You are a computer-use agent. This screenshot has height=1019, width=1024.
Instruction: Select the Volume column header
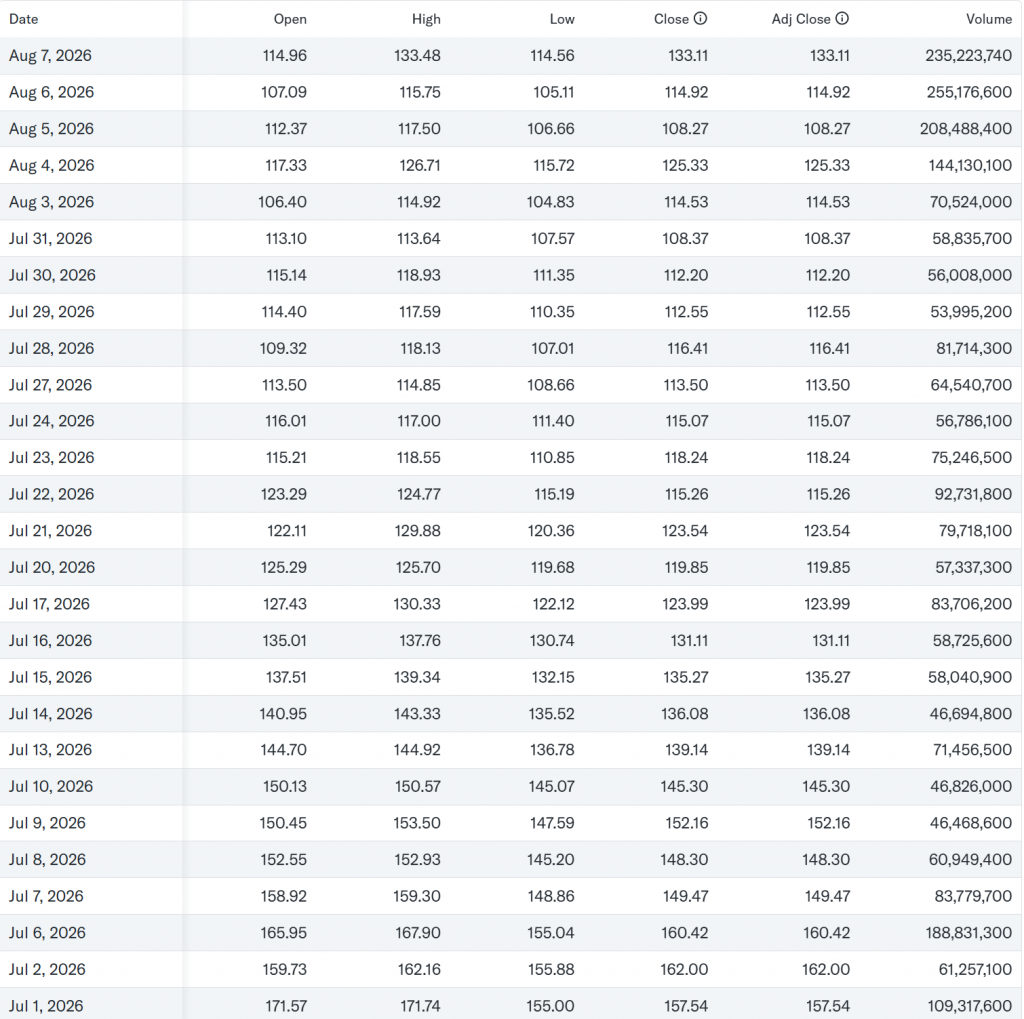989,19
